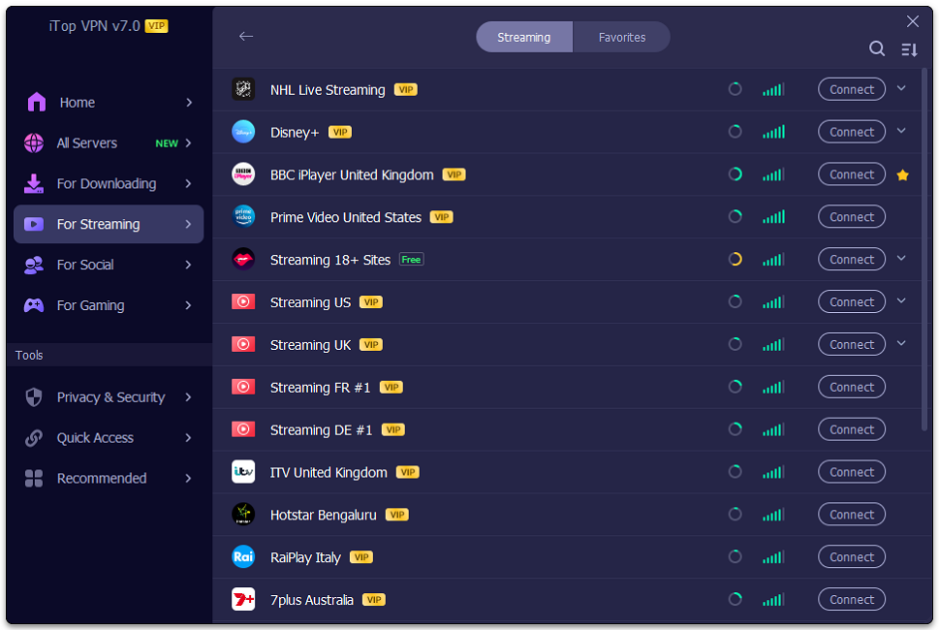Connect to ITV United Kingdom server
Screen dimensions: 939x630
851,472
